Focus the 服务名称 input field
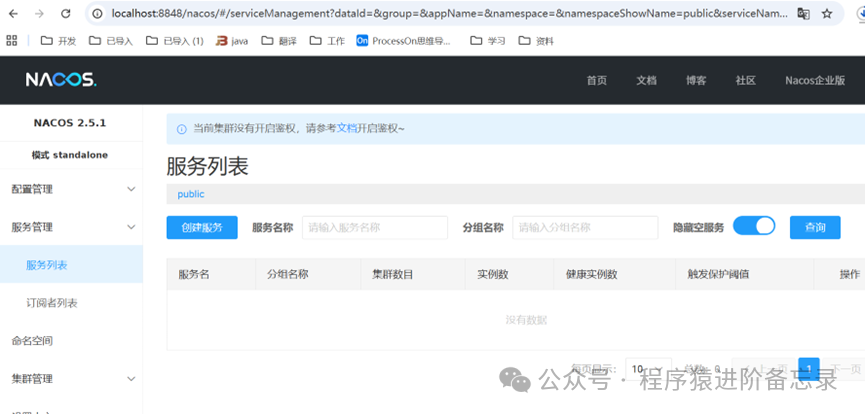This screenshot has height=414, width=865. [374, 228]
